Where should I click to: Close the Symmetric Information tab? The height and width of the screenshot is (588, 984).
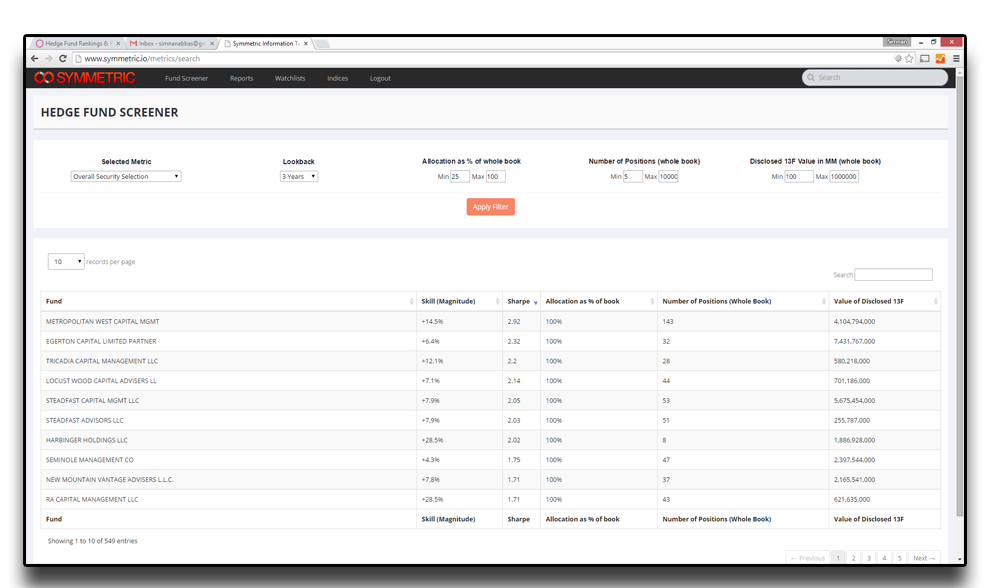coord(306,43)
